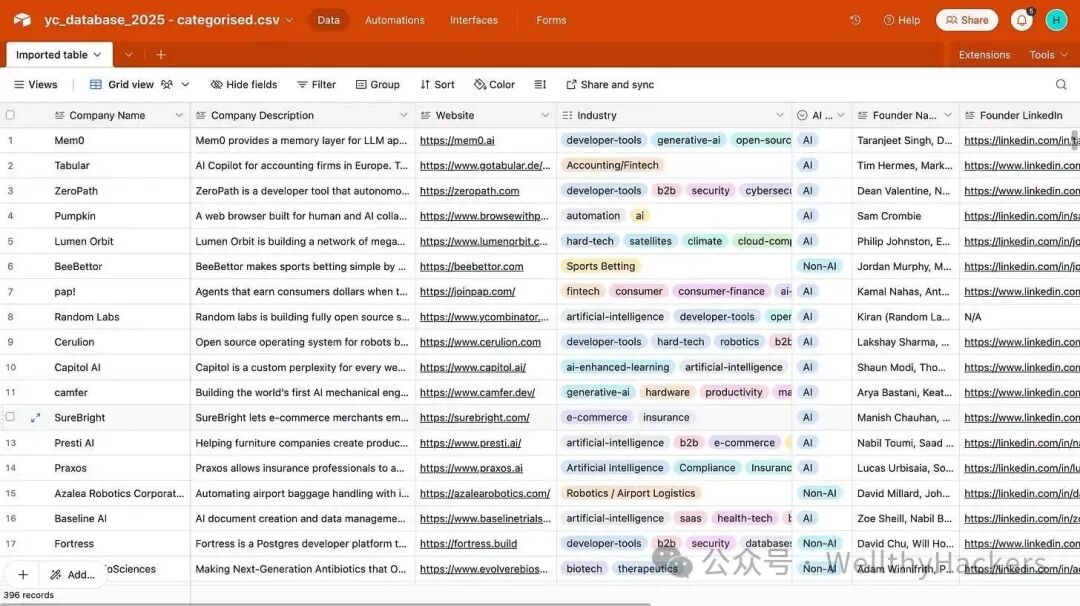Open the https://beebettor.com link
Image resolution: width=1080 pixels, height=606 pixels.
pos(472,267)
